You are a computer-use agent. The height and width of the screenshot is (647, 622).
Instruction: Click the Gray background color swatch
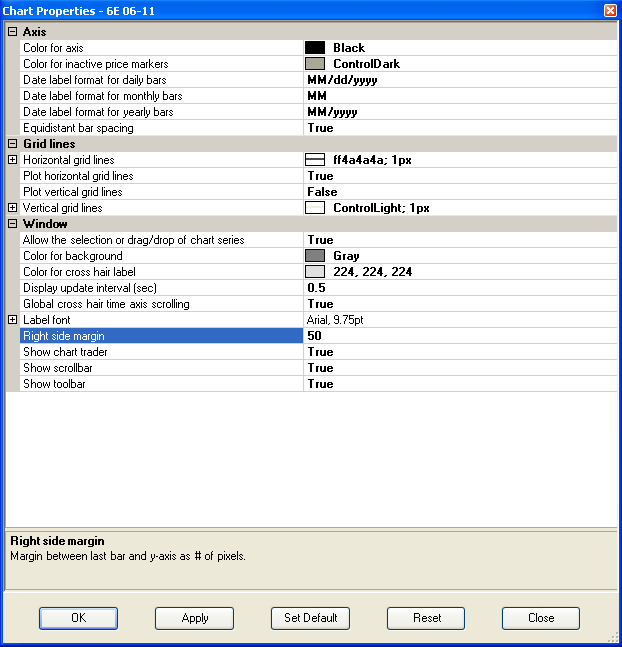(315, 256)
